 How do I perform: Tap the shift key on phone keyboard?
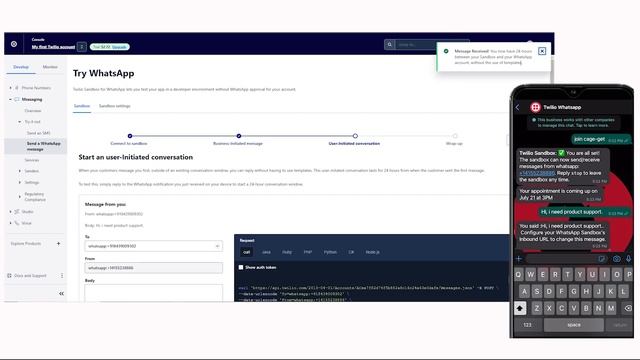pyautogui.click(x=520, y=308)
